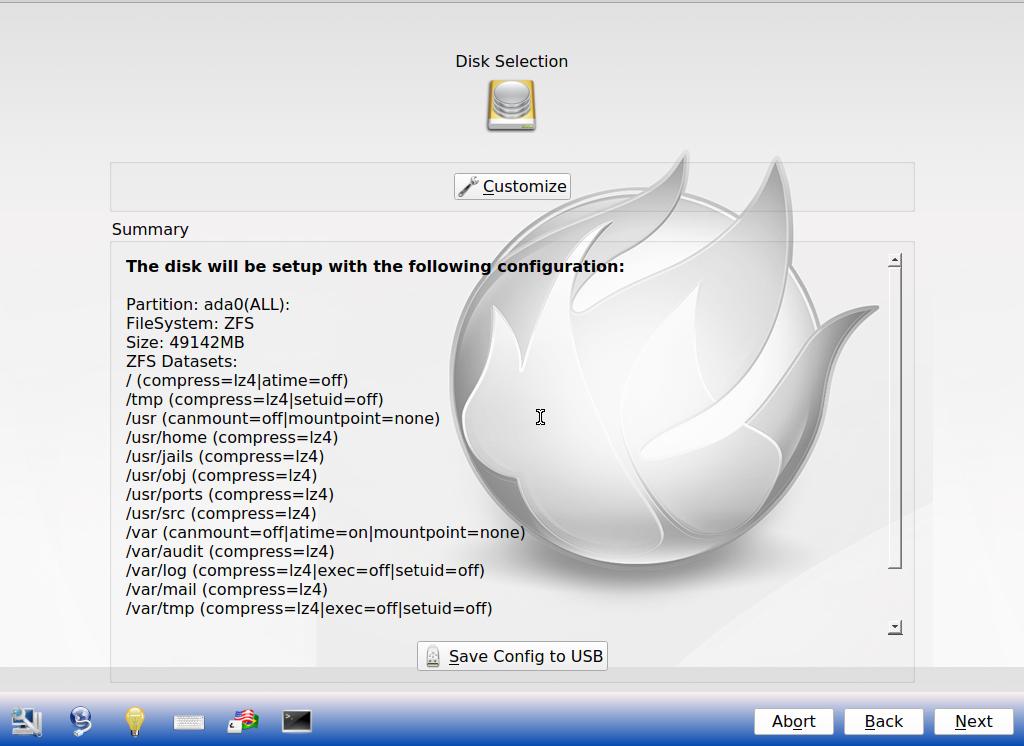The width and height of the screenshot is (1024, 746).
Task: Click the '/usr/jails (compress=lz4)' line
Action: [225, 456]
